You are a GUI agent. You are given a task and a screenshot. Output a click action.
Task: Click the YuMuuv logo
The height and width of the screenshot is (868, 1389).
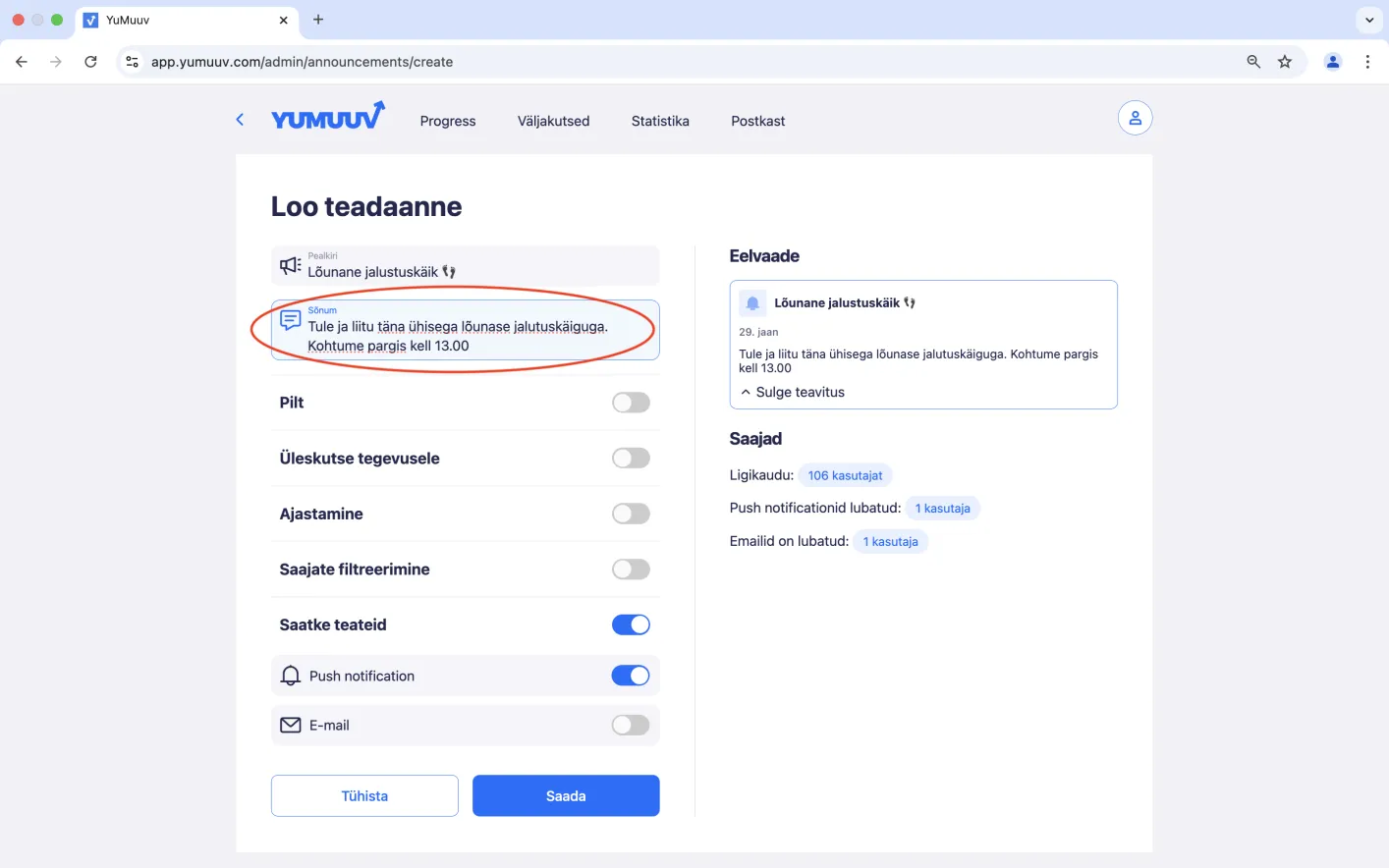328,116
